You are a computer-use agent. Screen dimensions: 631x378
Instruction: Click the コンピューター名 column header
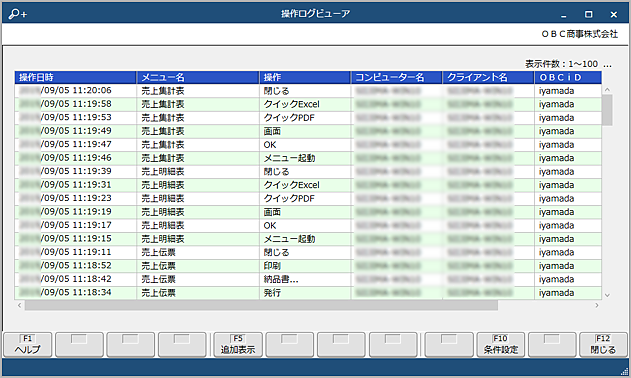coord(396,77)
